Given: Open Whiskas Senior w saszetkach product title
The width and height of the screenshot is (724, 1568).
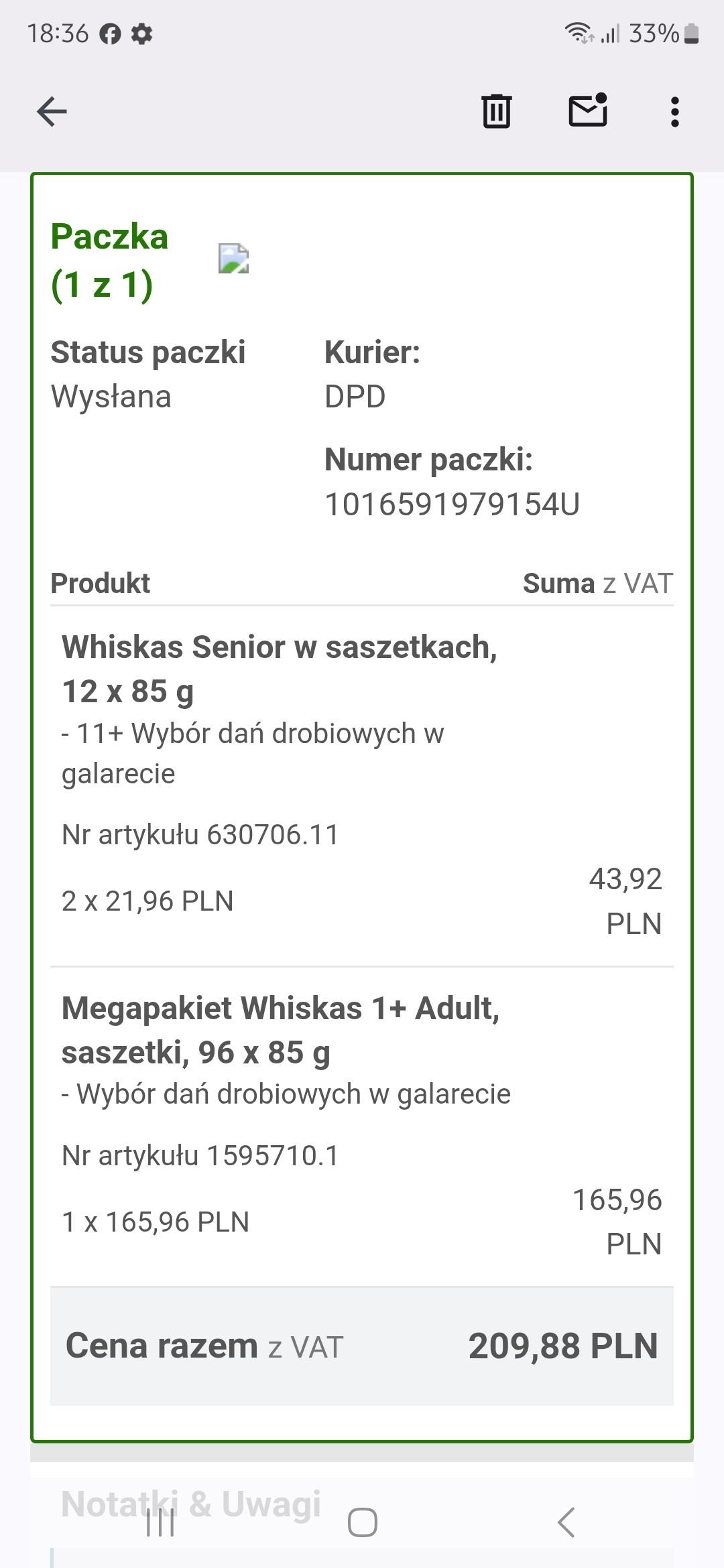Looking at the screenshot, I should point(280,669).
